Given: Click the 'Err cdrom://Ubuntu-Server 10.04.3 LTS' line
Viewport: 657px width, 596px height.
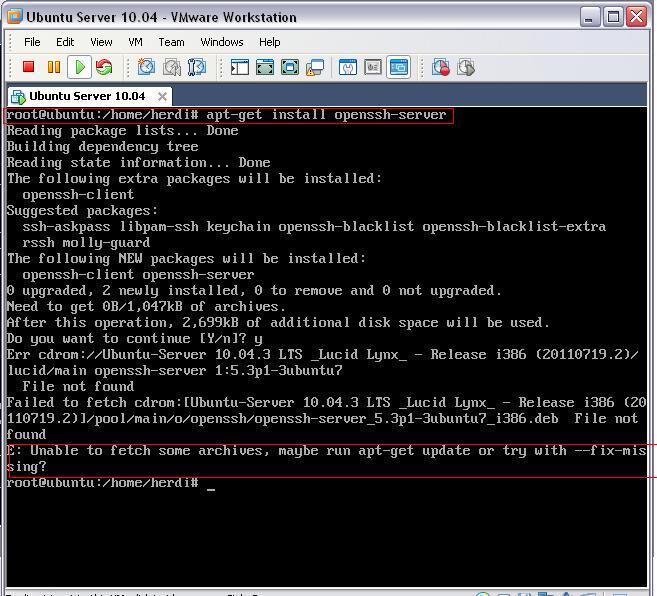Looking at the screenshot, I should pyautogui.click(x=323, y=355).
